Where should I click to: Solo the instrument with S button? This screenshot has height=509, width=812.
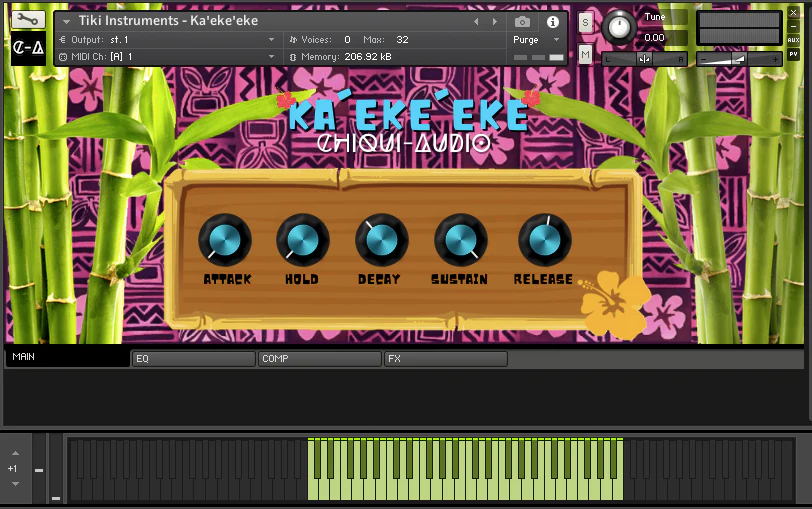coord(585,23)
